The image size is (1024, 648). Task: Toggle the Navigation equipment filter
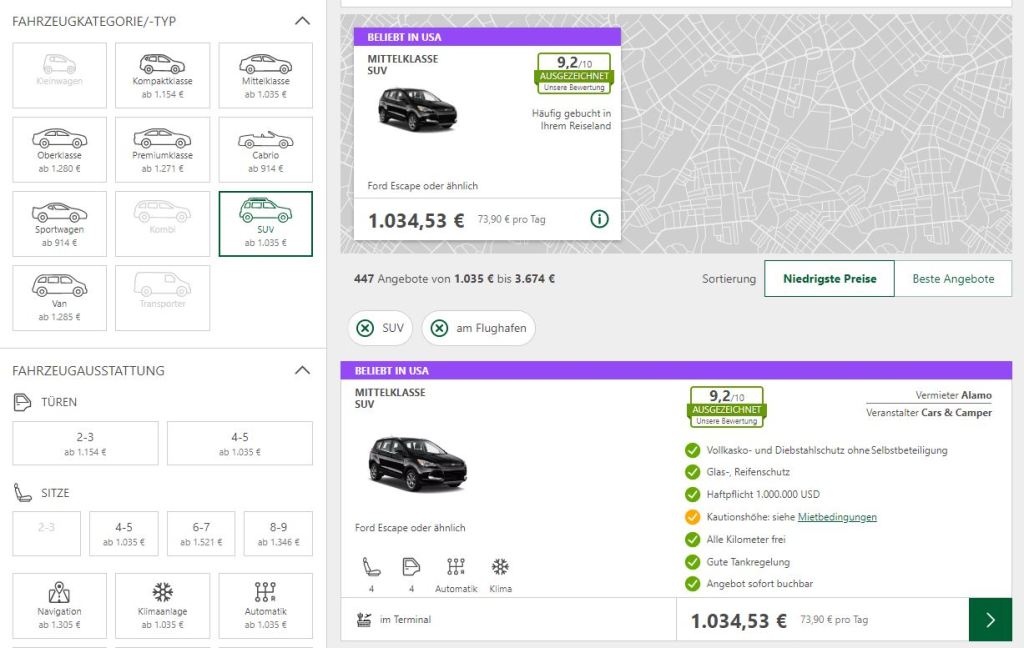coord(59,605)
